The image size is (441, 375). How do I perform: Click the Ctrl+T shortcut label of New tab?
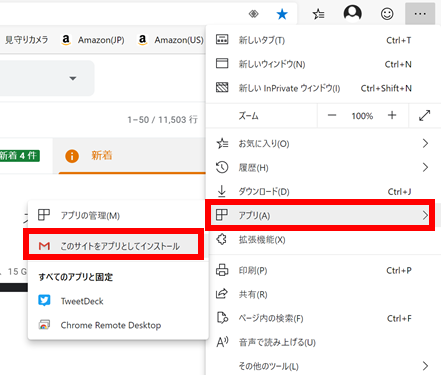click(399, 40)
